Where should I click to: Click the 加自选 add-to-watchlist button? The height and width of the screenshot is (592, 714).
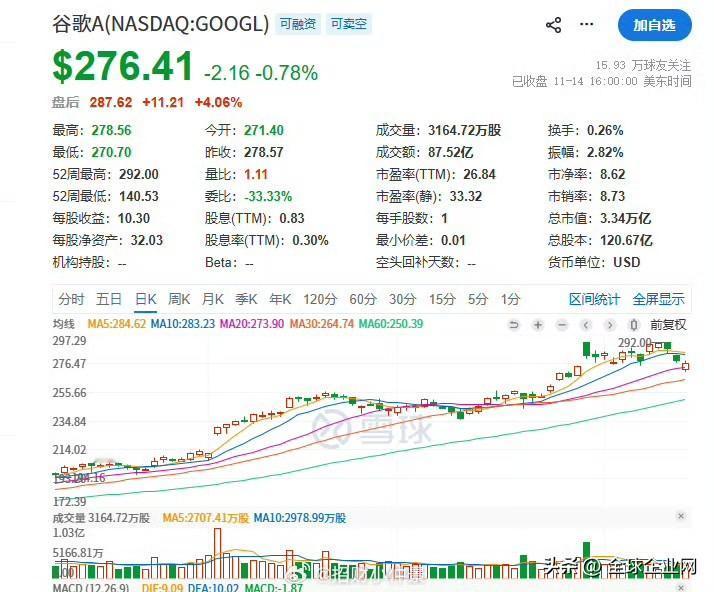pyautogui.click(x=654, y=25)
